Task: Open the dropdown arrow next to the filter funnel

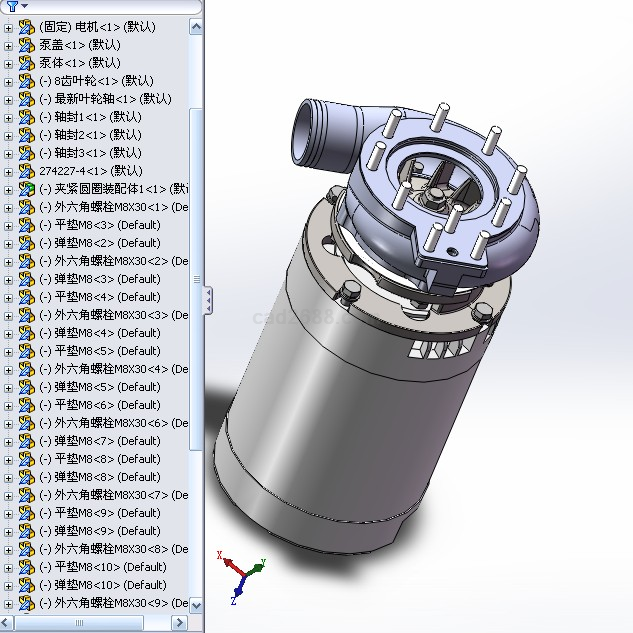Action: (x=23, y=6)
